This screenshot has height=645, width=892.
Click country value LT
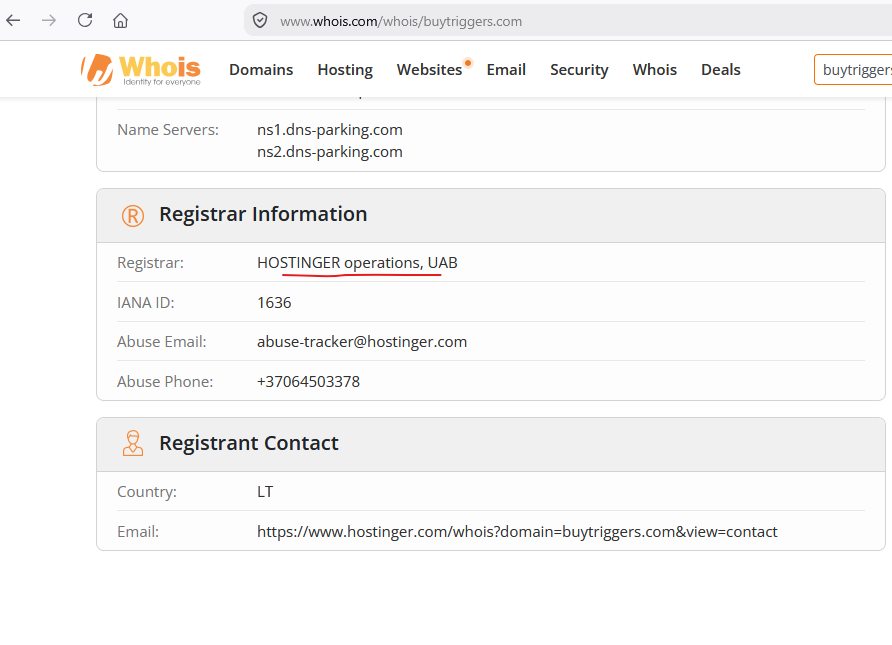pyautogui.click(x=265, y=492)
